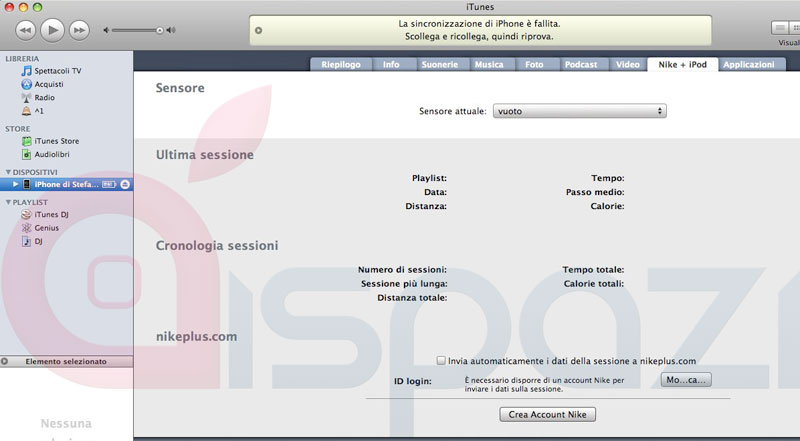Collapse the PLAYLIST section
The image size is (800, 441).
[8, 202]
